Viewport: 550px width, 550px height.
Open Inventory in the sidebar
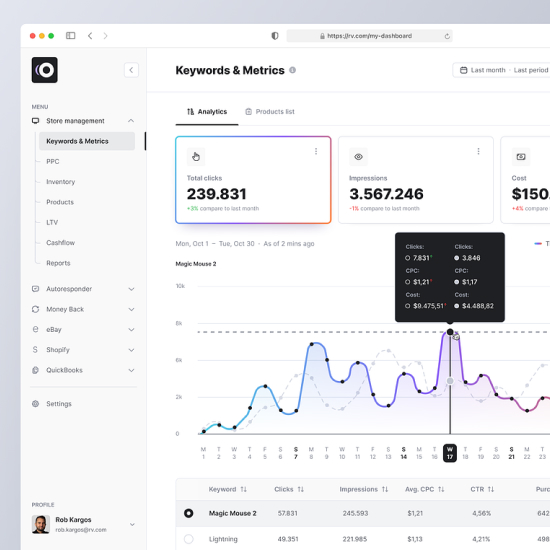coord(61,182)
